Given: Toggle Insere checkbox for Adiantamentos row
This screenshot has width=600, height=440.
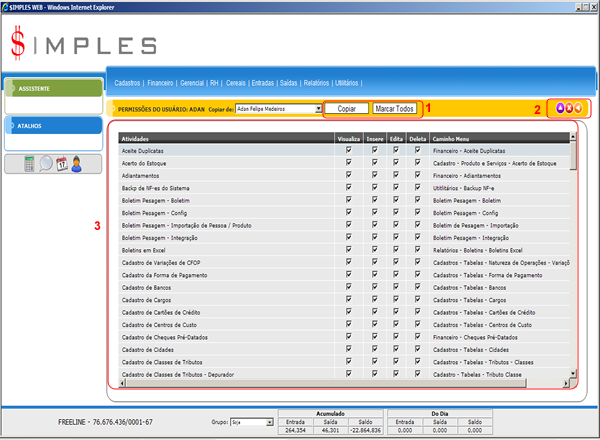Looking at the screenshot, I should pyautogui.click(x=374, y=175).
